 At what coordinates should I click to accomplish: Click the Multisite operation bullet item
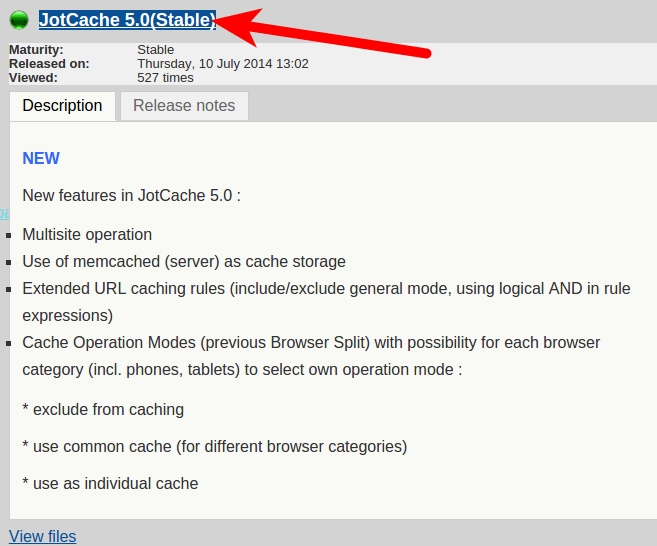pyautogui.click(x=87, y=235)
